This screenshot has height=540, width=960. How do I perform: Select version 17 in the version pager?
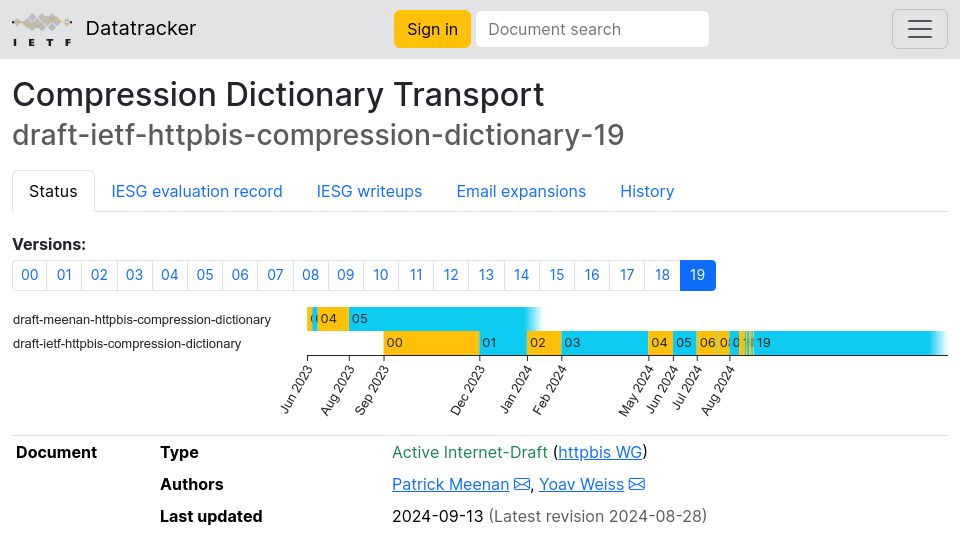(627, 275)
